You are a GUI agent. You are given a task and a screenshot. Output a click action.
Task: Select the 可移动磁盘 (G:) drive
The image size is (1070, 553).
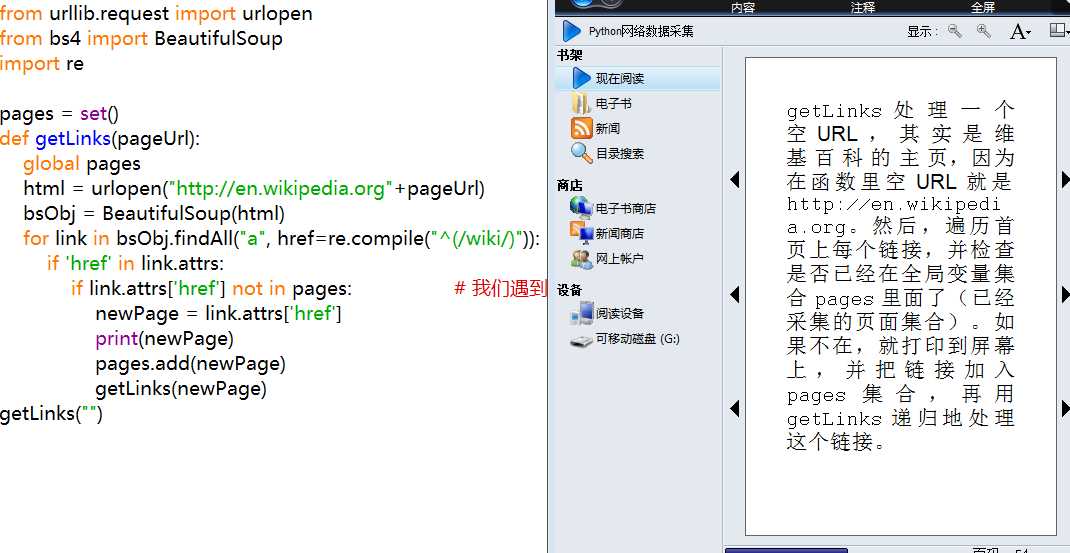coord(625,339)
